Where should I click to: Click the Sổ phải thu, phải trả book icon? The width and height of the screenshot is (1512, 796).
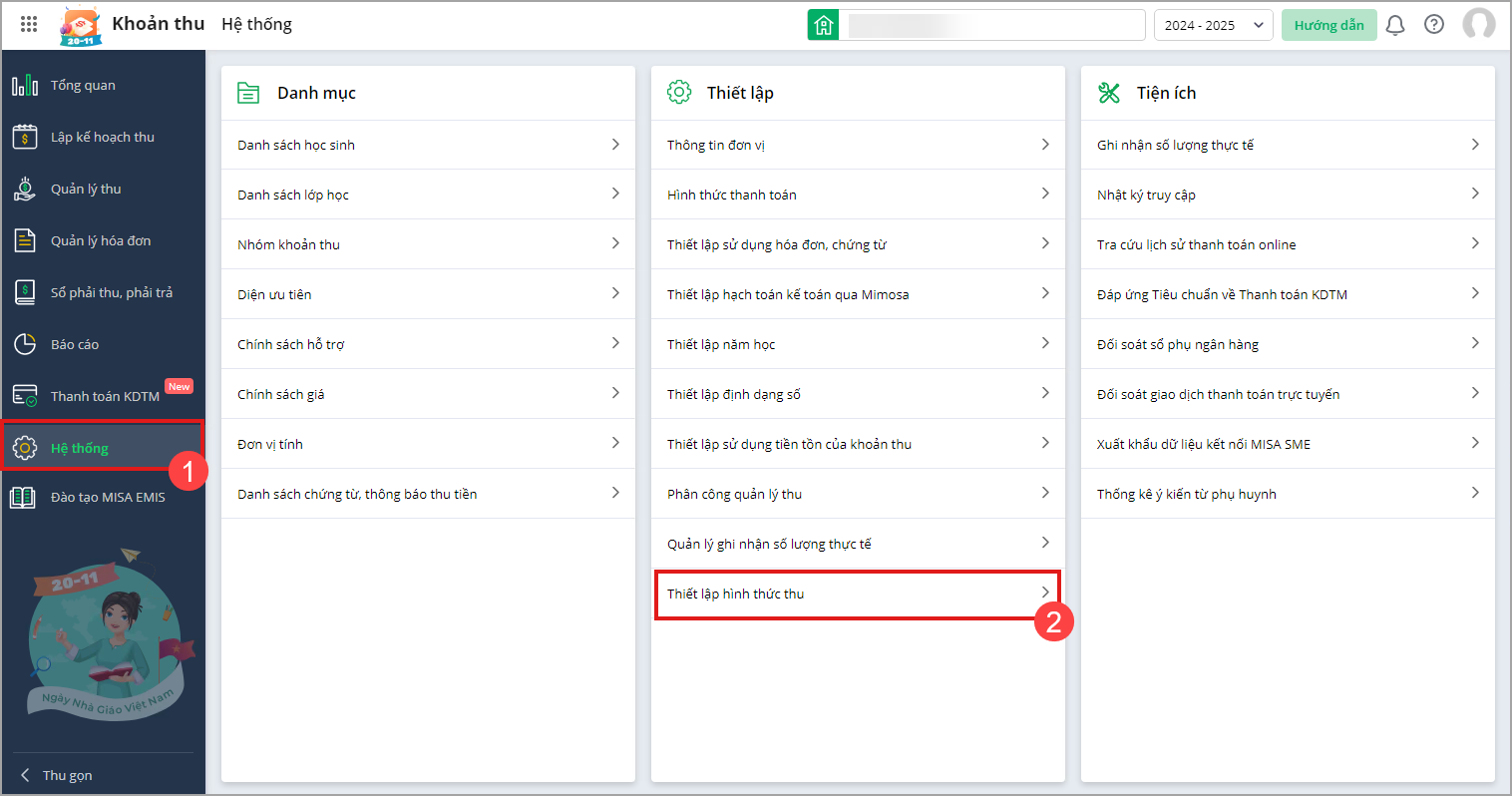(25, 292)
